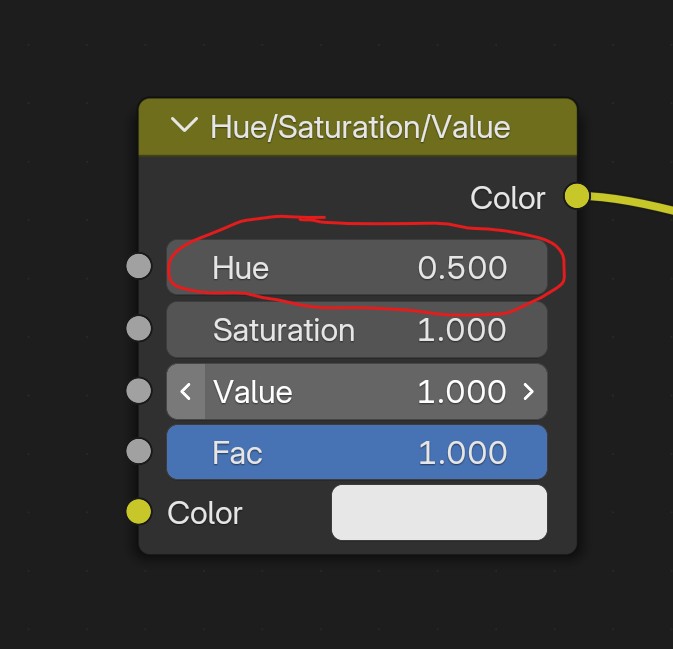Viewport: 673px width, 649px height.
Task: Click the yellow Color input socket
Action: click(x=139, y=512)
